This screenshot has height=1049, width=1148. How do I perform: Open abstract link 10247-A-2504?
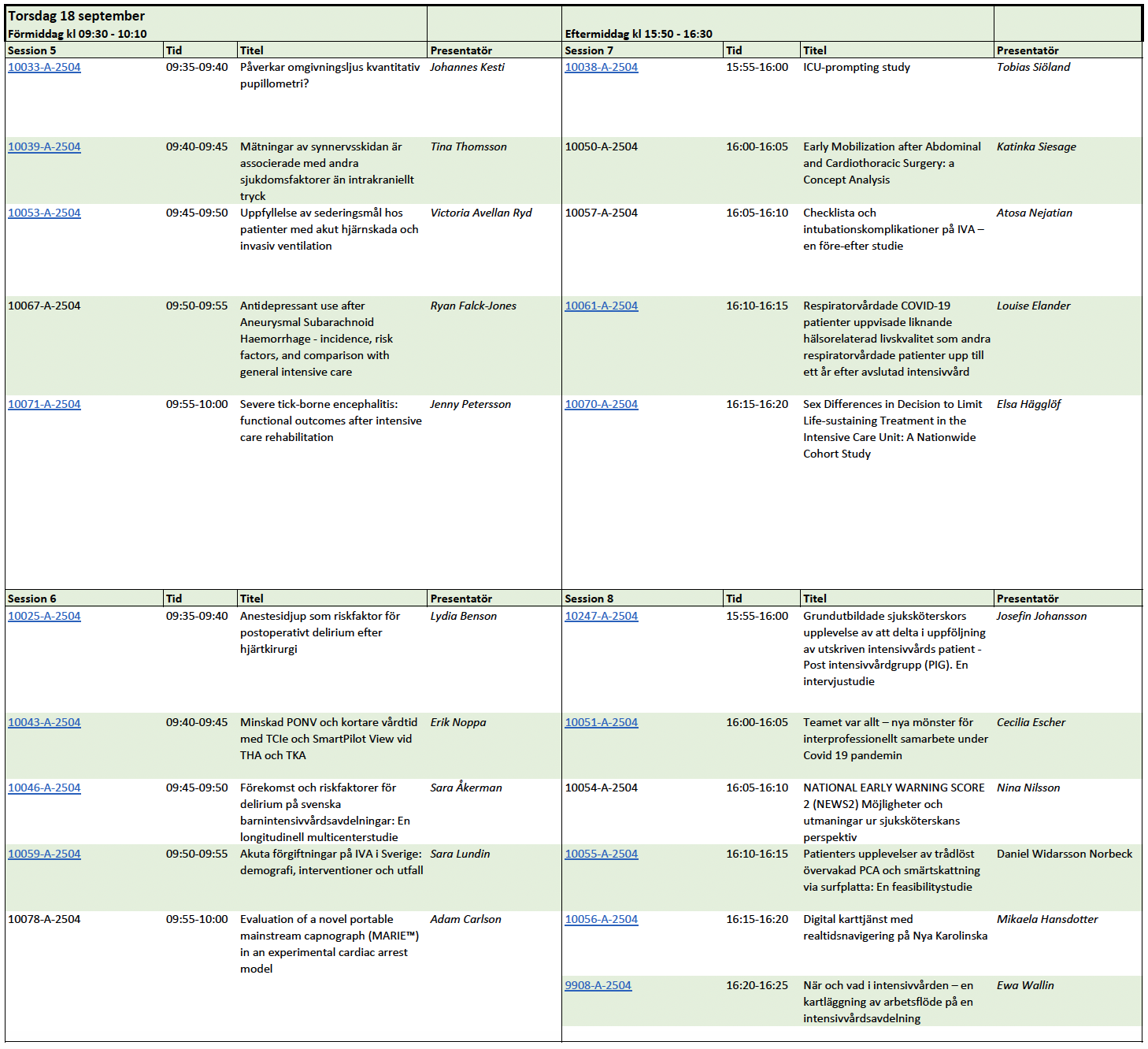(602, 616)
